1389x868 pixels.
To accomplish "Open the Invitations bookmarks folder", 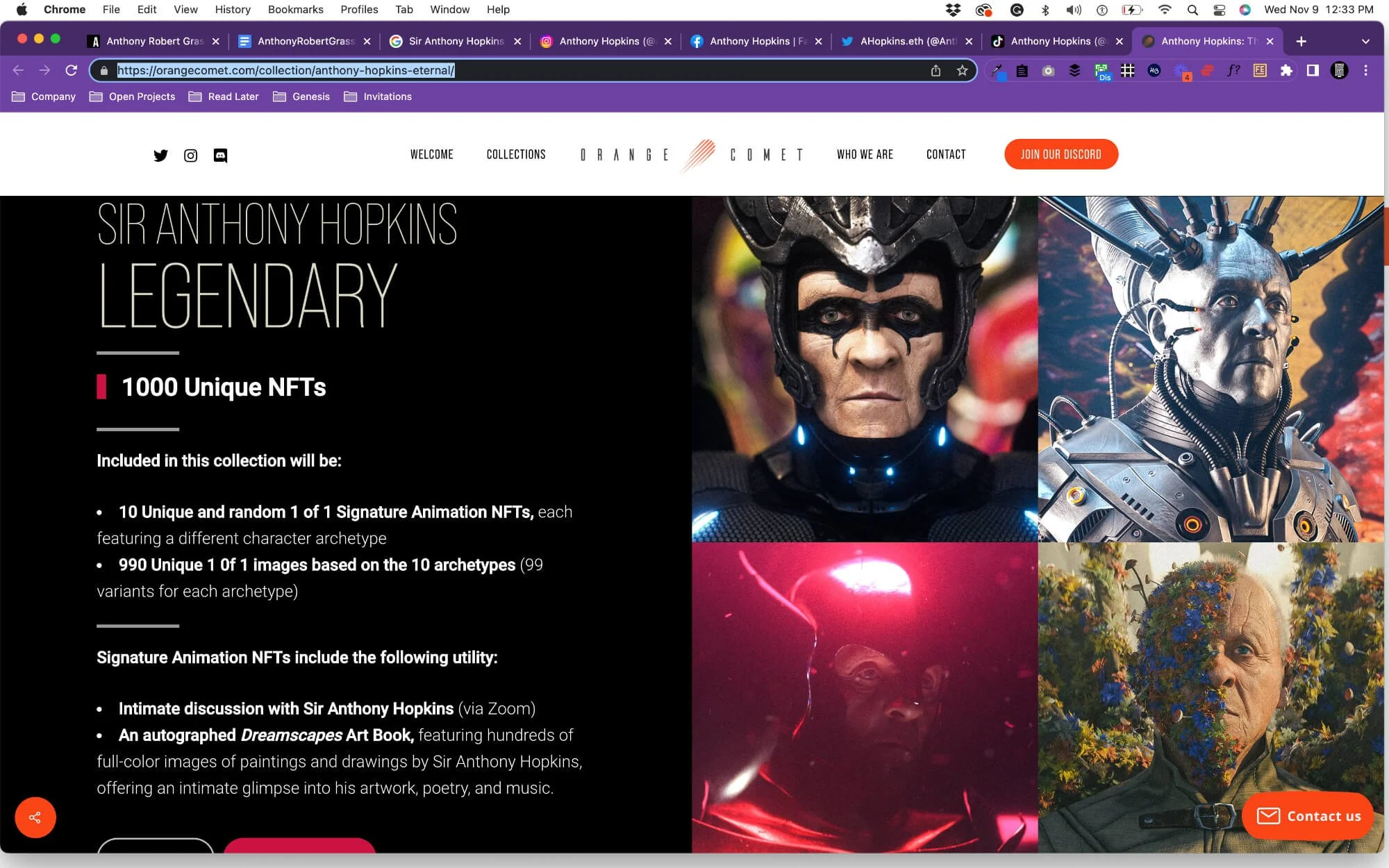I will click(x=378, y=97).
